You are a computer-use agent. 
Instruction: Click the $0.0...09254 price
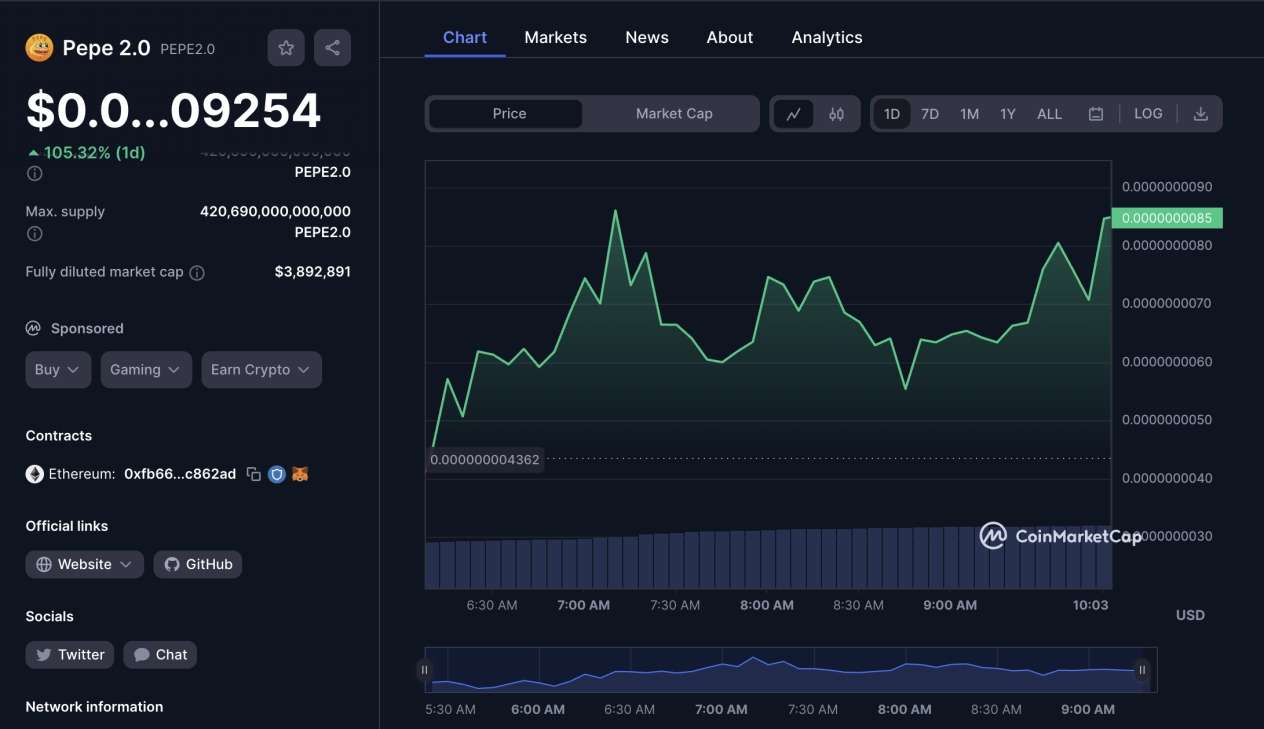(173, 111)
